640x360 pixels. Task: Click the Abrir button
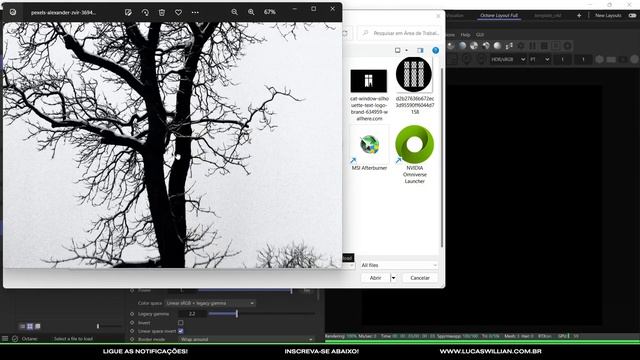[375, 278]
